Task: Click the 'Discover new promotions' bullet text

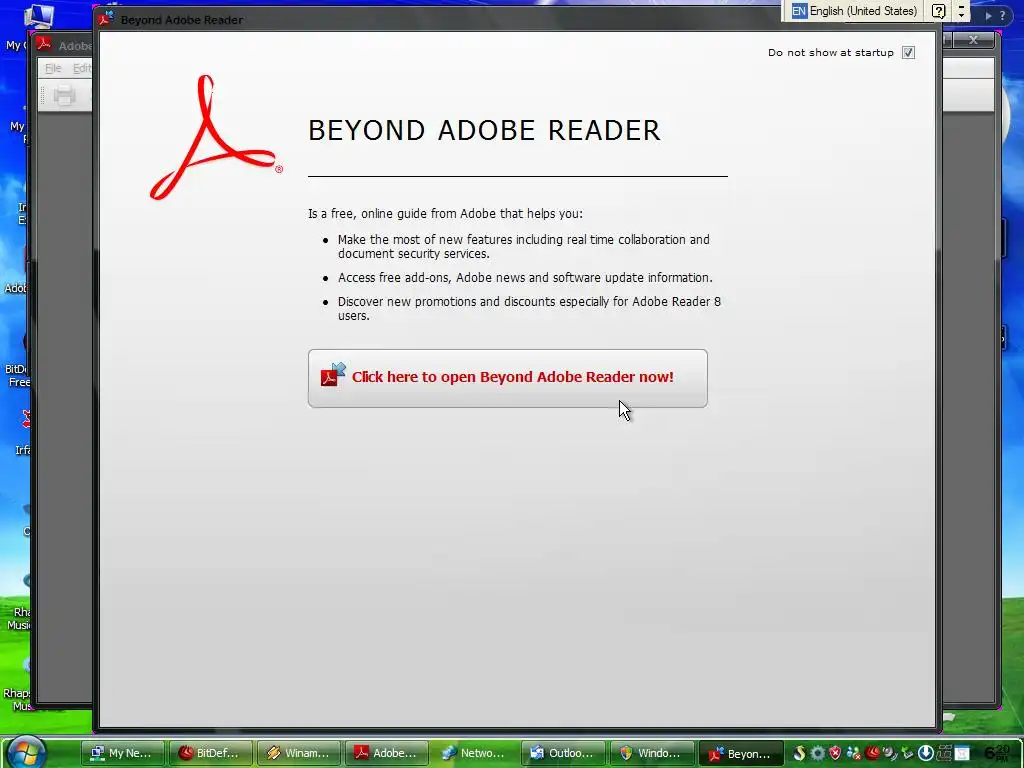Action: 529,308
